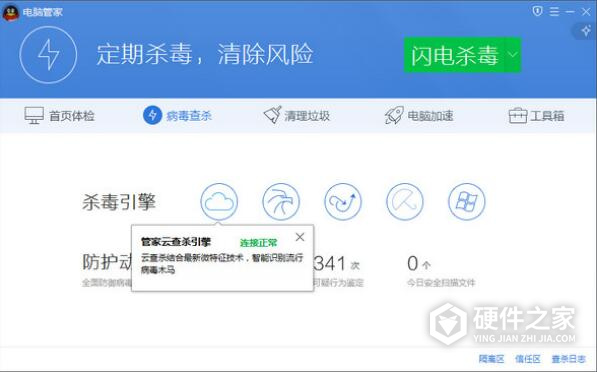Go to the 电脑加速 tab
This screenshot has height=372, width=597.
[419, 115]
